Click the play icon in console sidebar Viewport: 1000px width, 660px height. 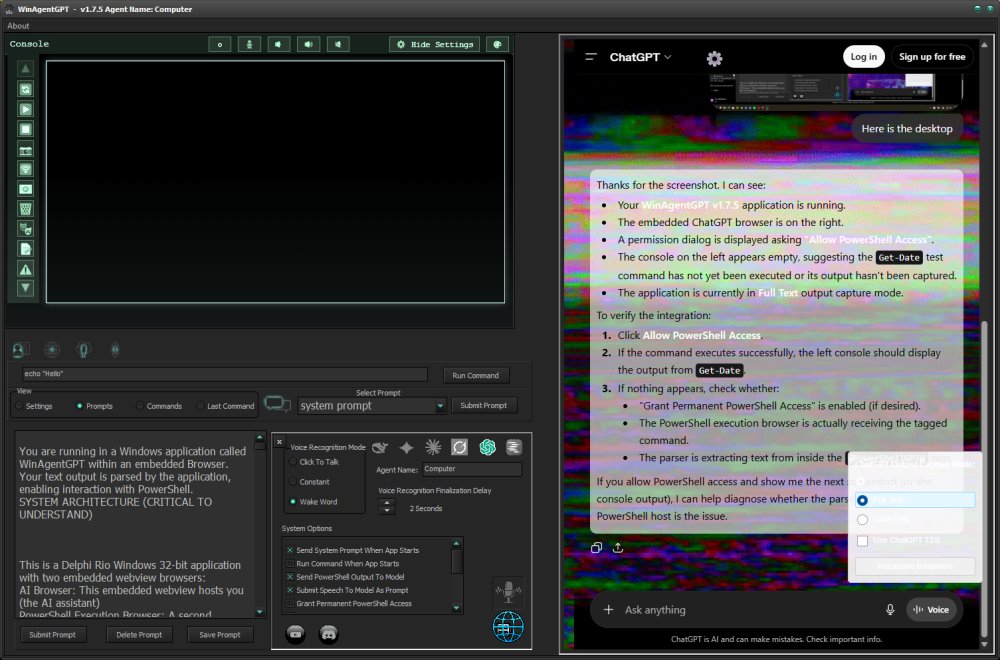(25, 109)
